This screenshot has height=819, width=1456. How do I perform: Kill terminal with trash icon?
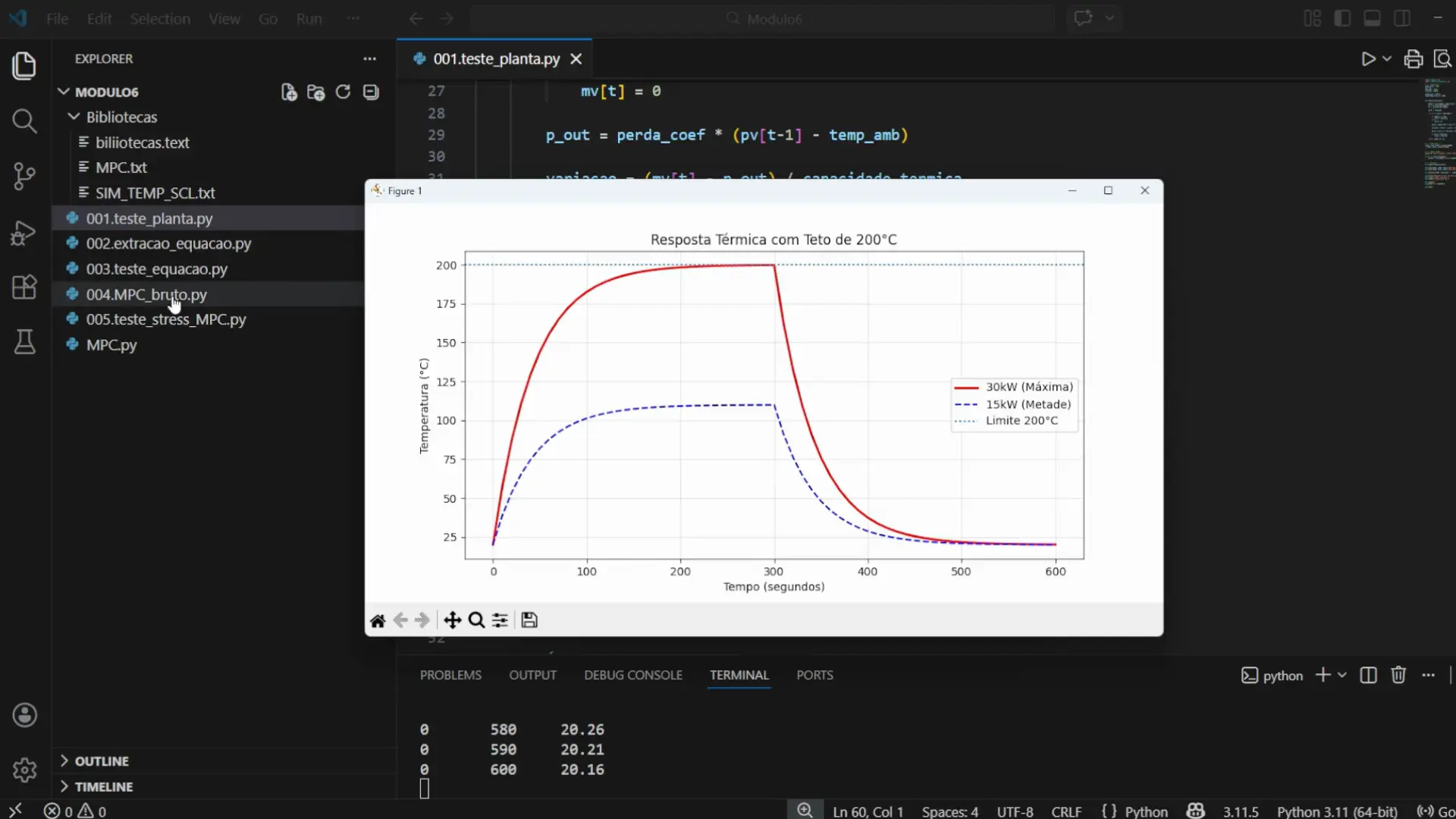pyautogui.click(x=1398, y=675)
